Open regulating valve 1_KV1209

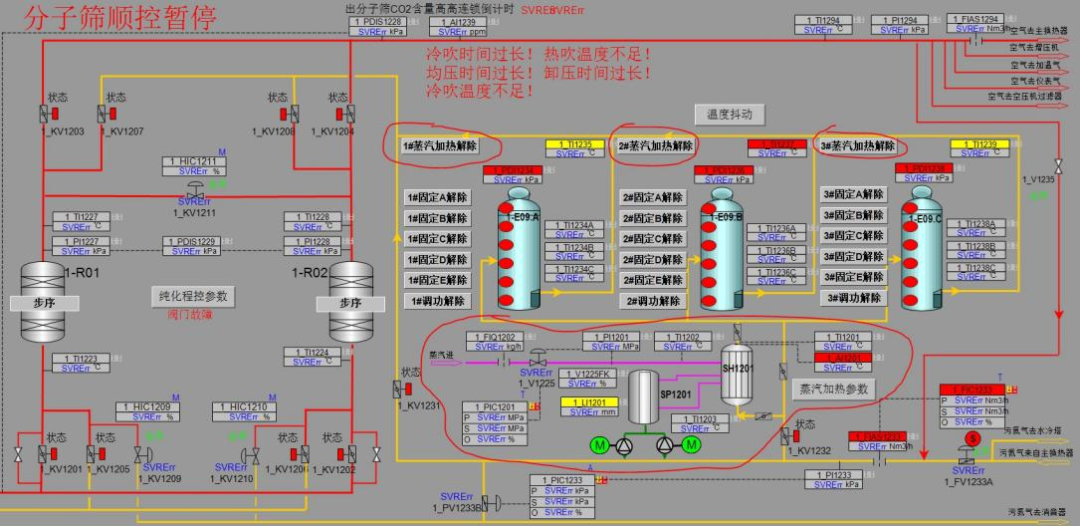[141, 455]
